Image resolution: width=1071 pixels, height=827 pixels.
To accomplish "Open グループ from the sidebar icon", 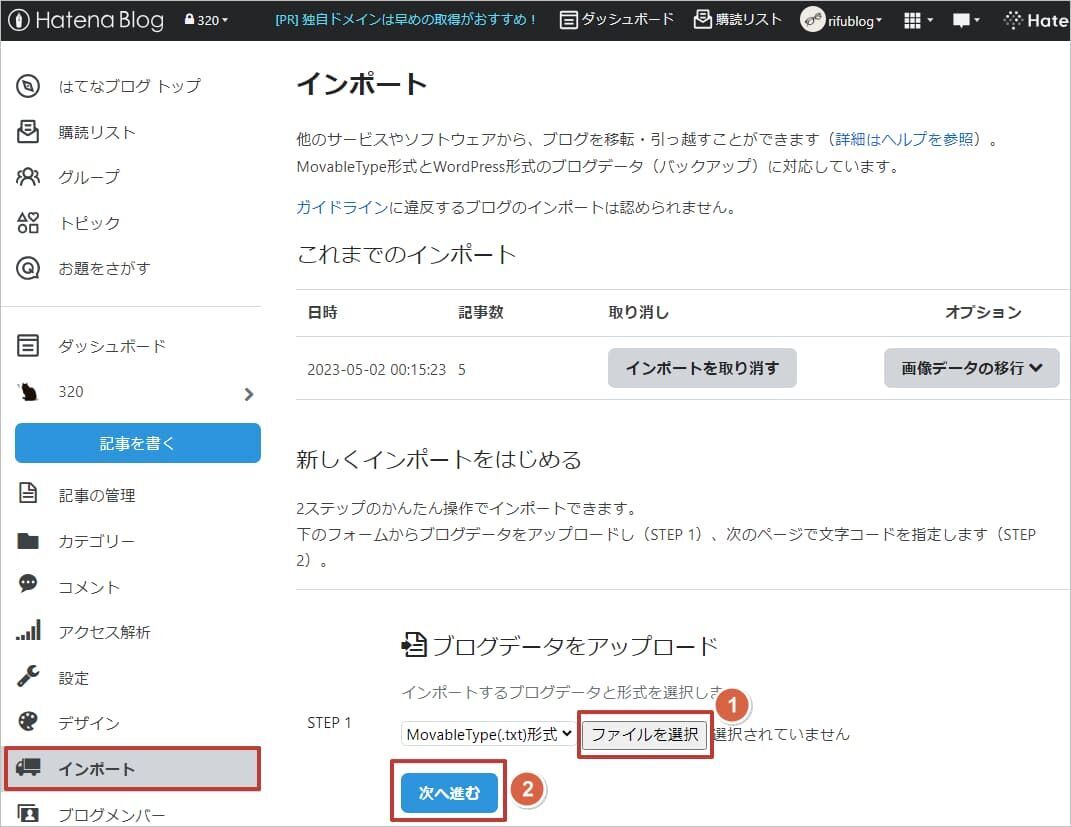I will 28,177.
